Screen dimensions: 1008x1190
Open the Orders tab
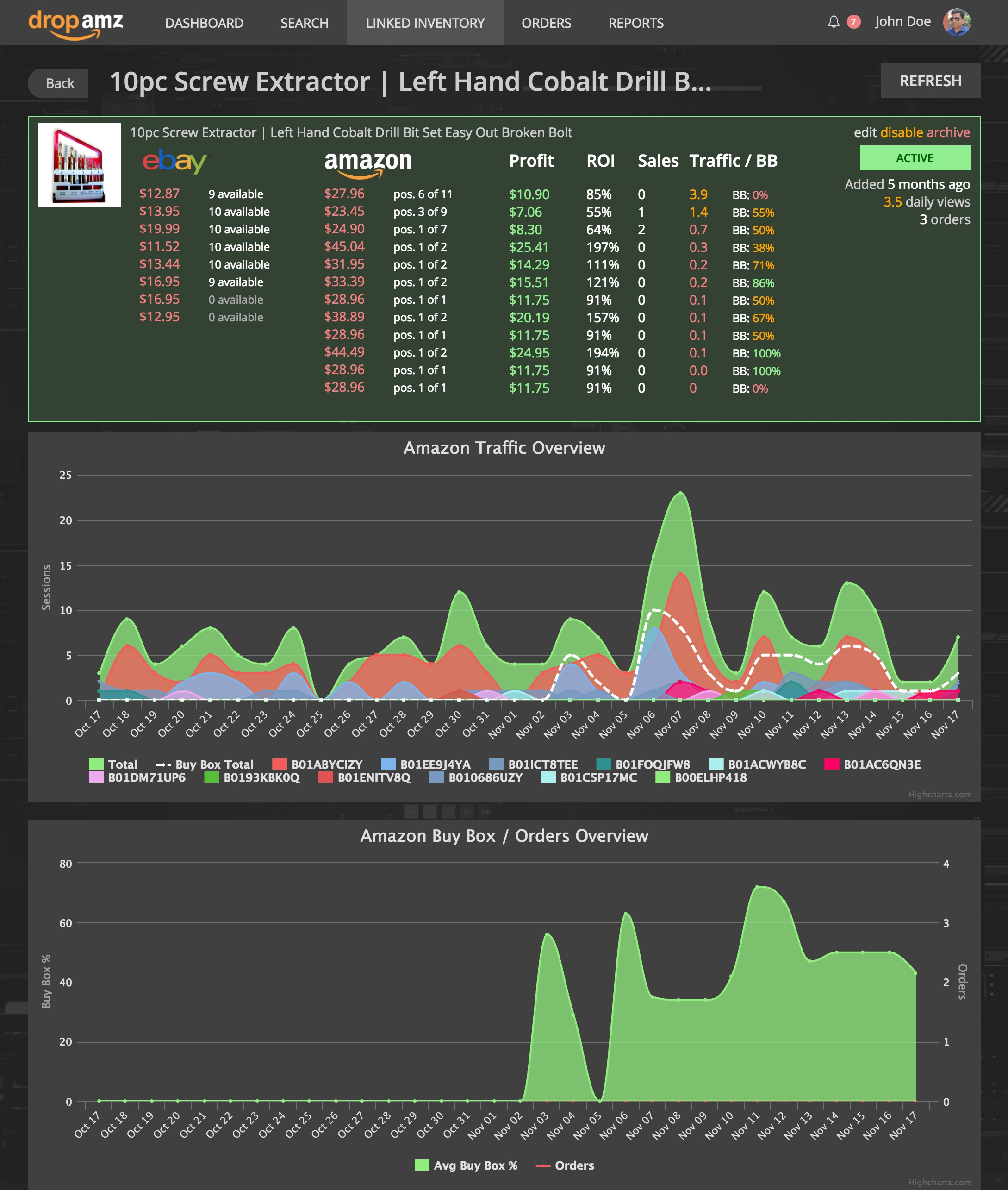(x=546, y=24)
